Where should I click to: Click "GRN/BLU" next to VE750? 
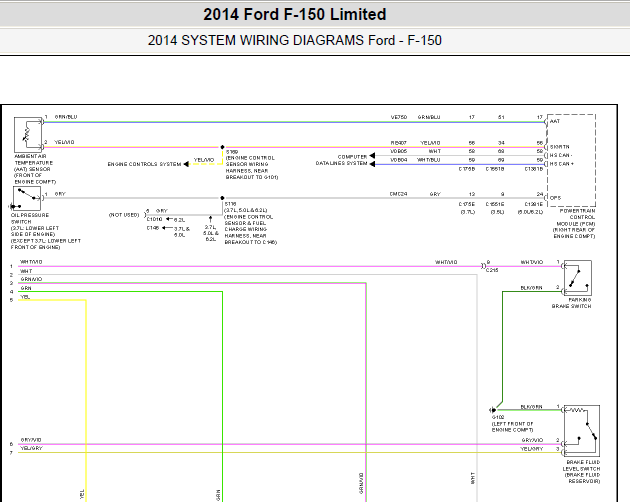coord(429,117)
